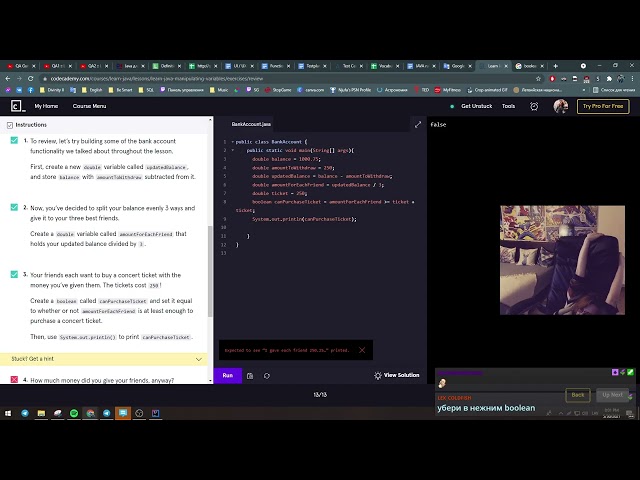640x480 pixels.
Task: Select the BankAccount.java file tab
Action: tap(251, 124)
